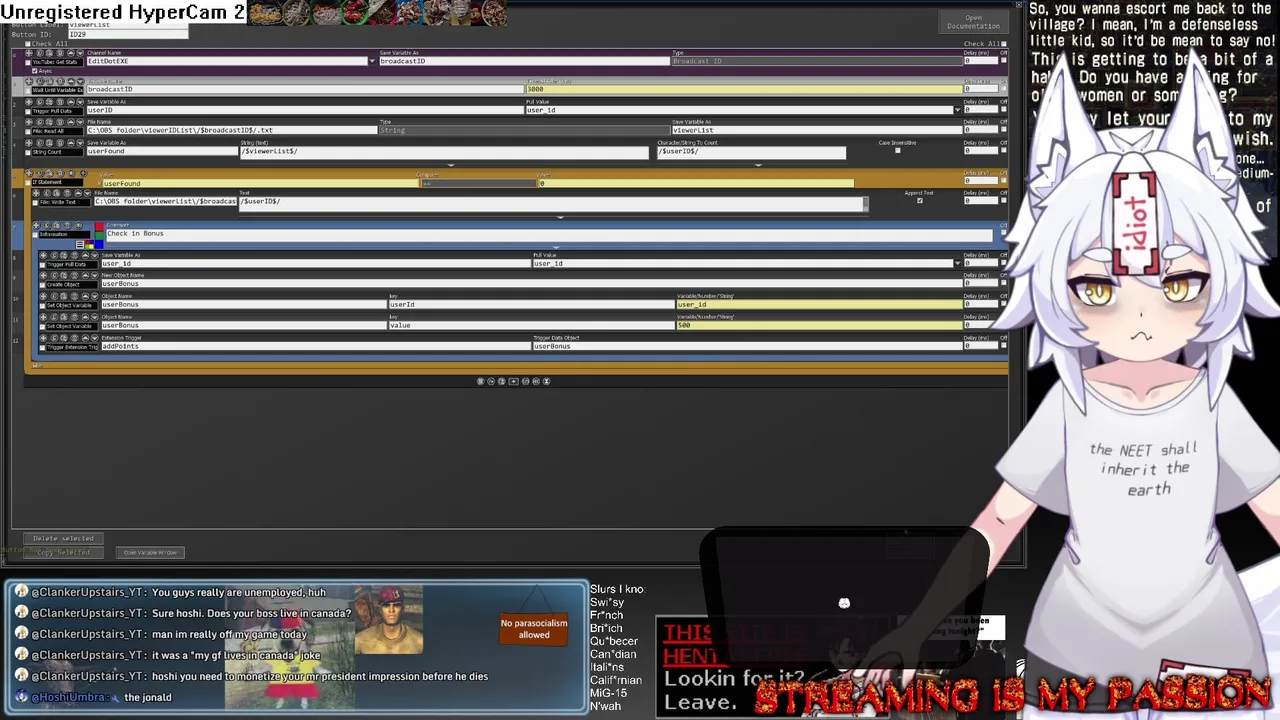
Task: Click plus icon on userID Trigger Pull Data row
Action: (x=29, y=101)
